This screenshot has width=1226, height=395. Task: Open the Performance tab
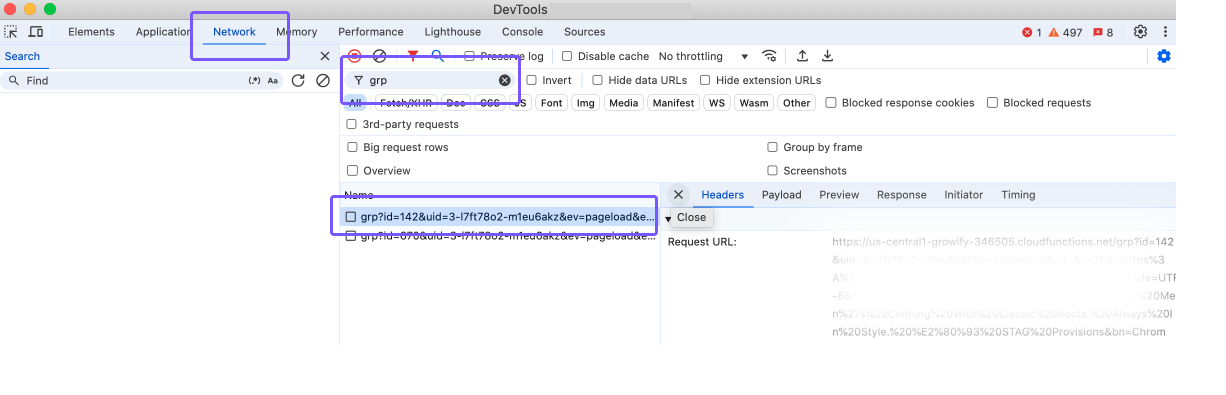coord(371,32)
